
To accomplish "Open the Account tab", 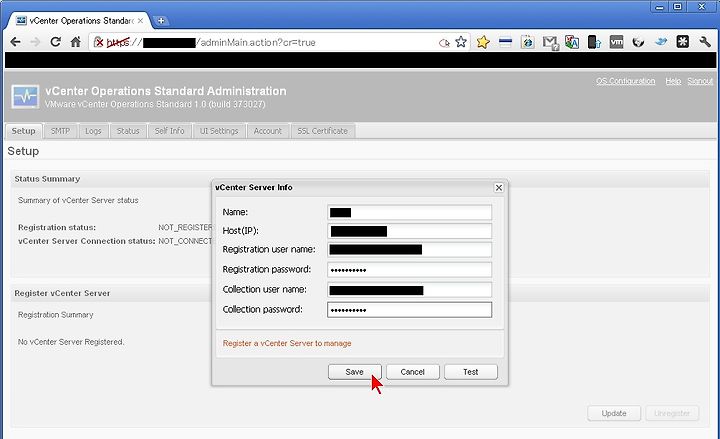I will tap(268, 131).
